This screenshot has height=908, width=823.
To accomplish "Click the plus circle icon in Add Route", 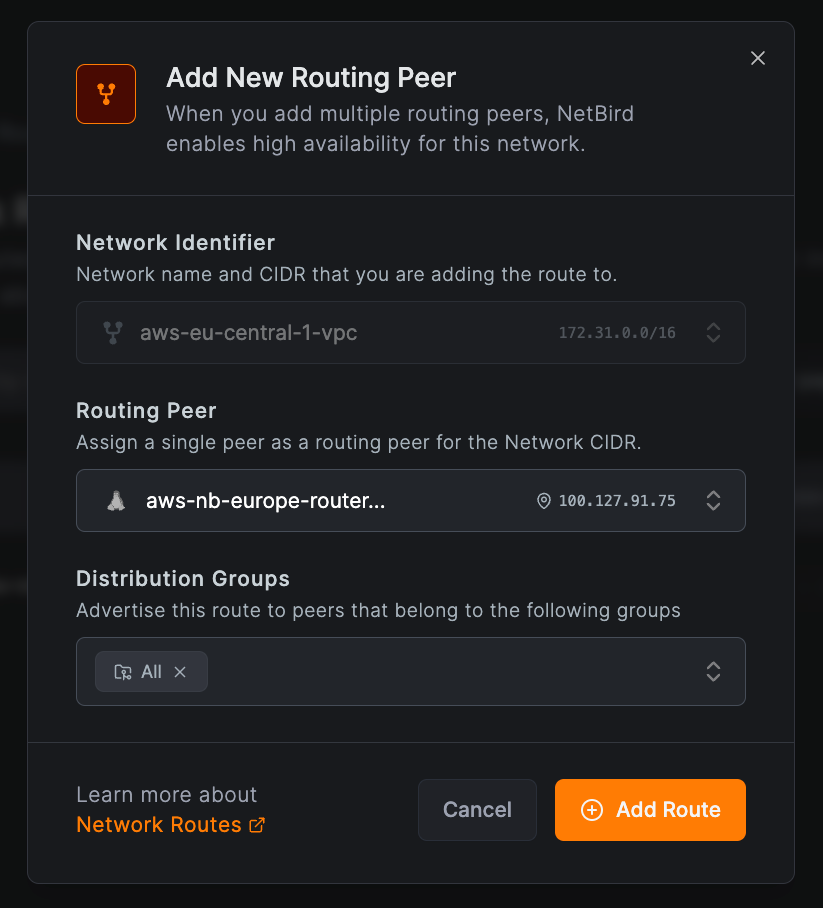I will [592, 810].
